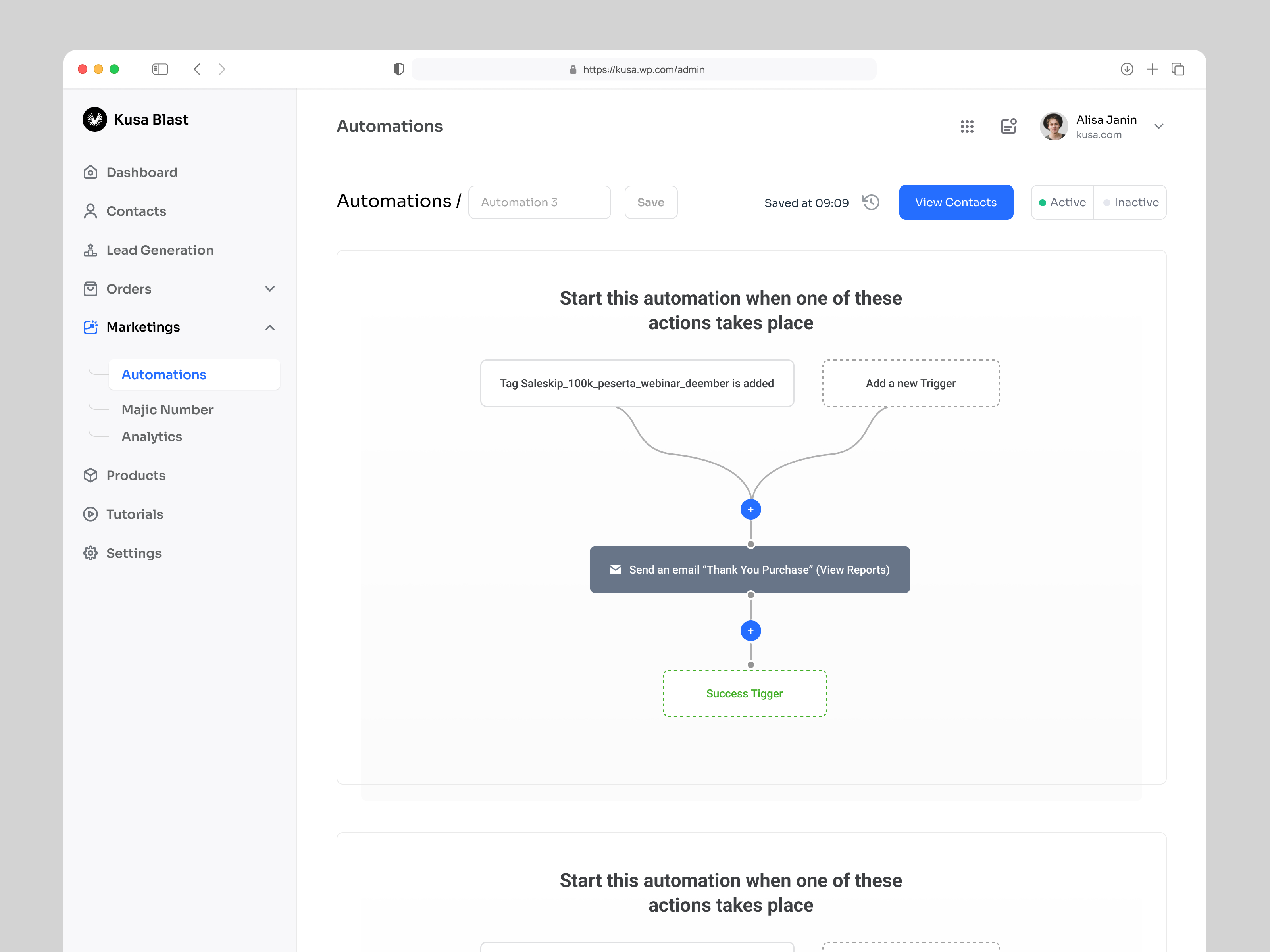Viewport: 1270px width, 952px height.
Task: Expand the Orders menu
Action: point(270,289)
